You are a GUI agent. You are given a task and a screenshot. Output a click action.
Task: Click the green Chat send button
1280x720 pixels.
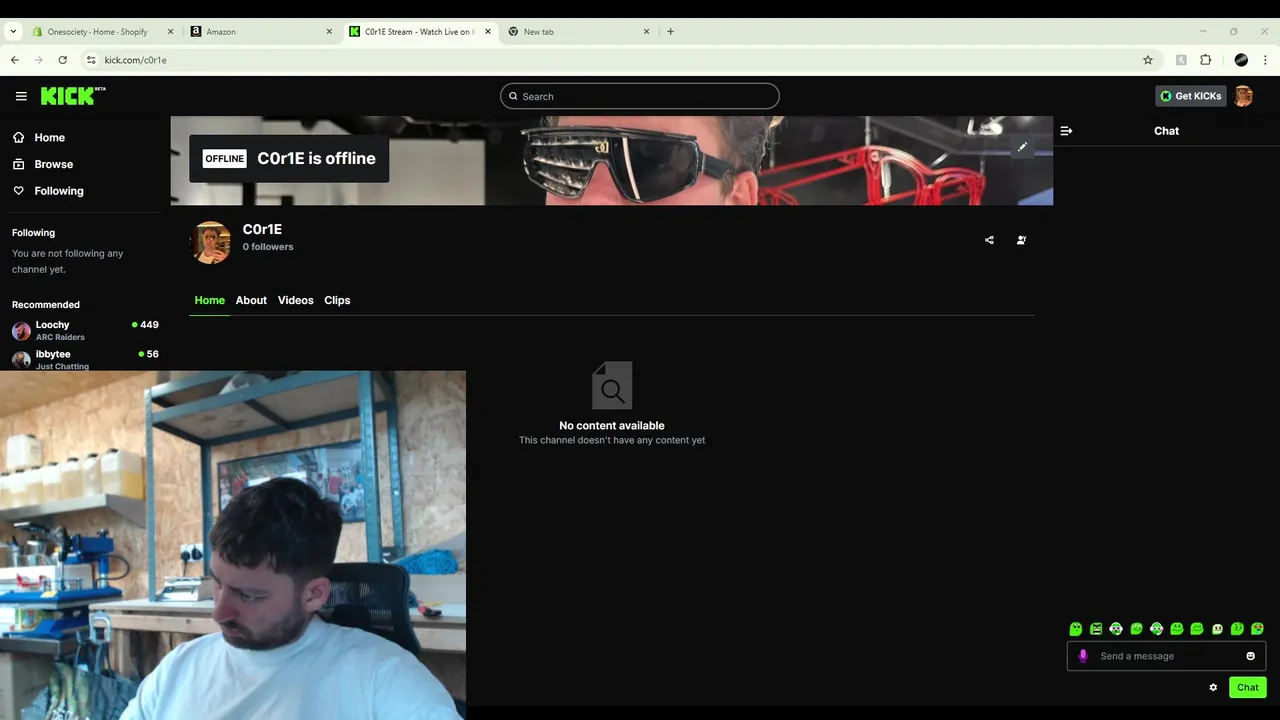pyautogui.click(x=1247, y=687)
